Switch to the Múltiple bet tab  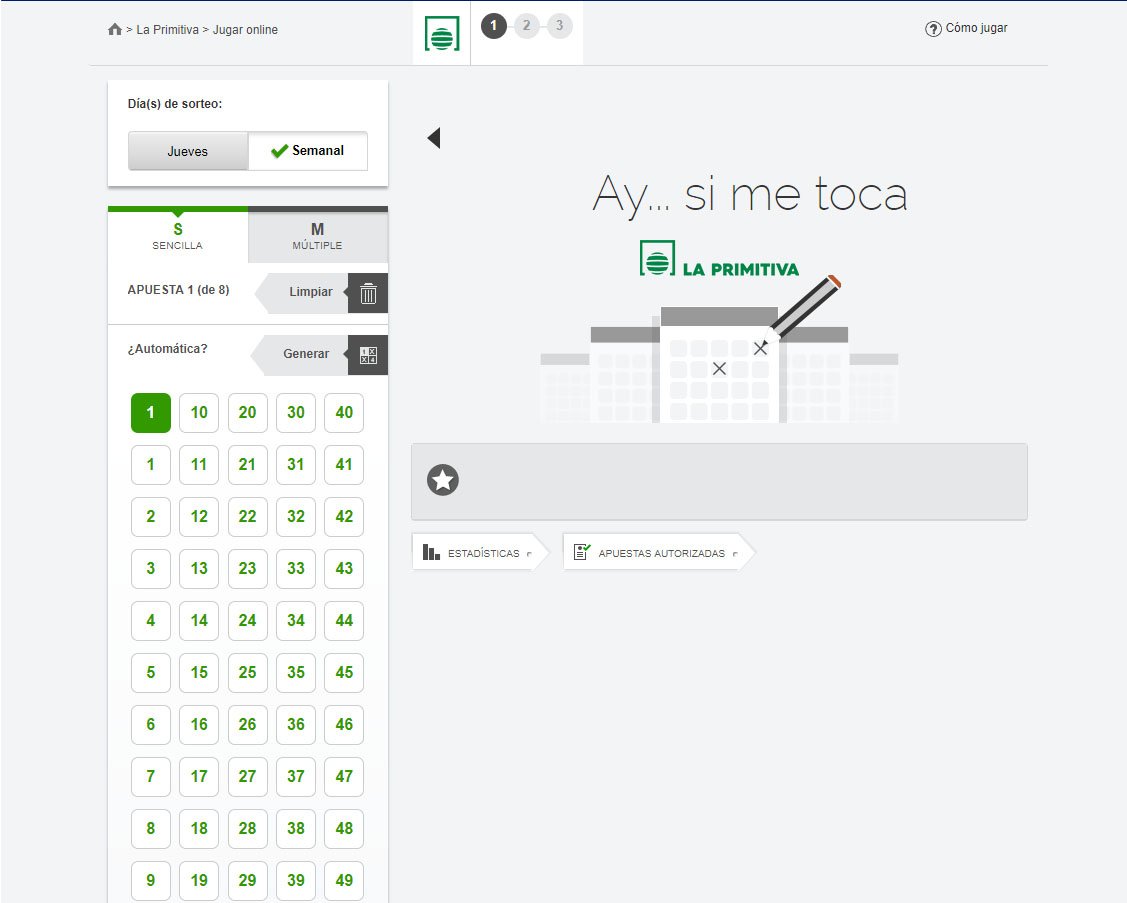point(318,236)
